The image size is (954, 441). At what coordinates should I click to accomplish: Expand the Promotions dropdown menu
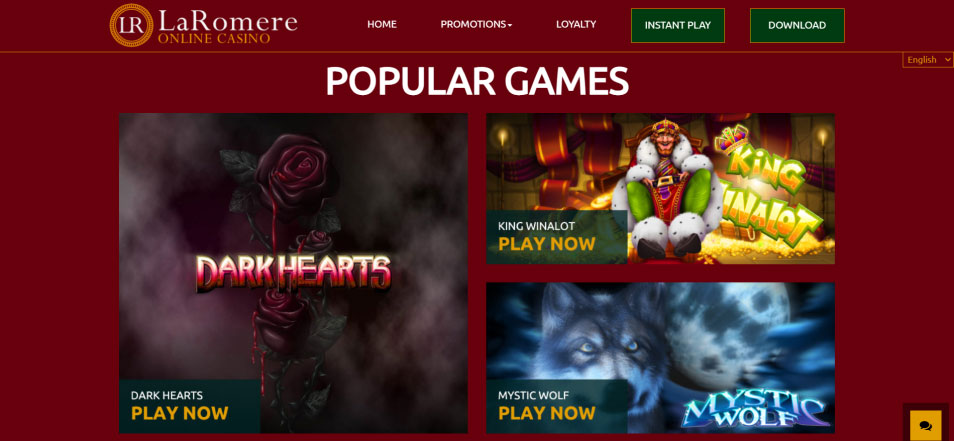point(476,25)
